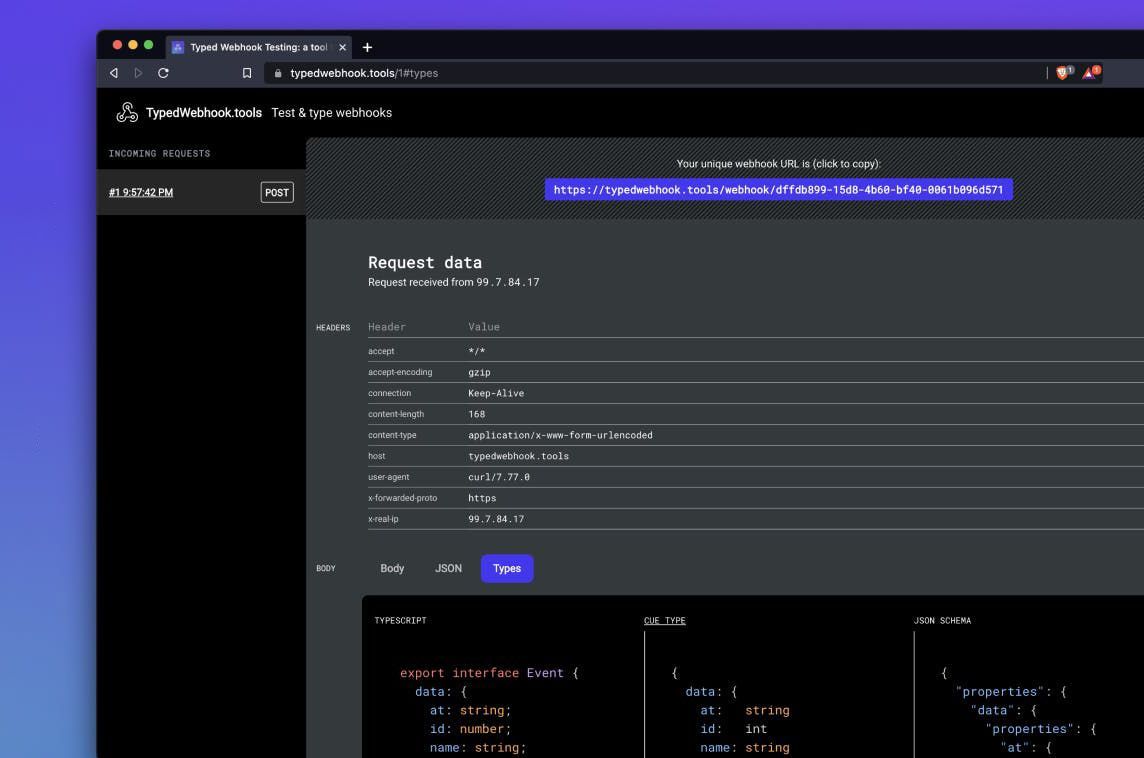Viewport: 1144px width, 758px height.
Task: Click the 'export interface Event' code line
Action: tap(489, 673)
